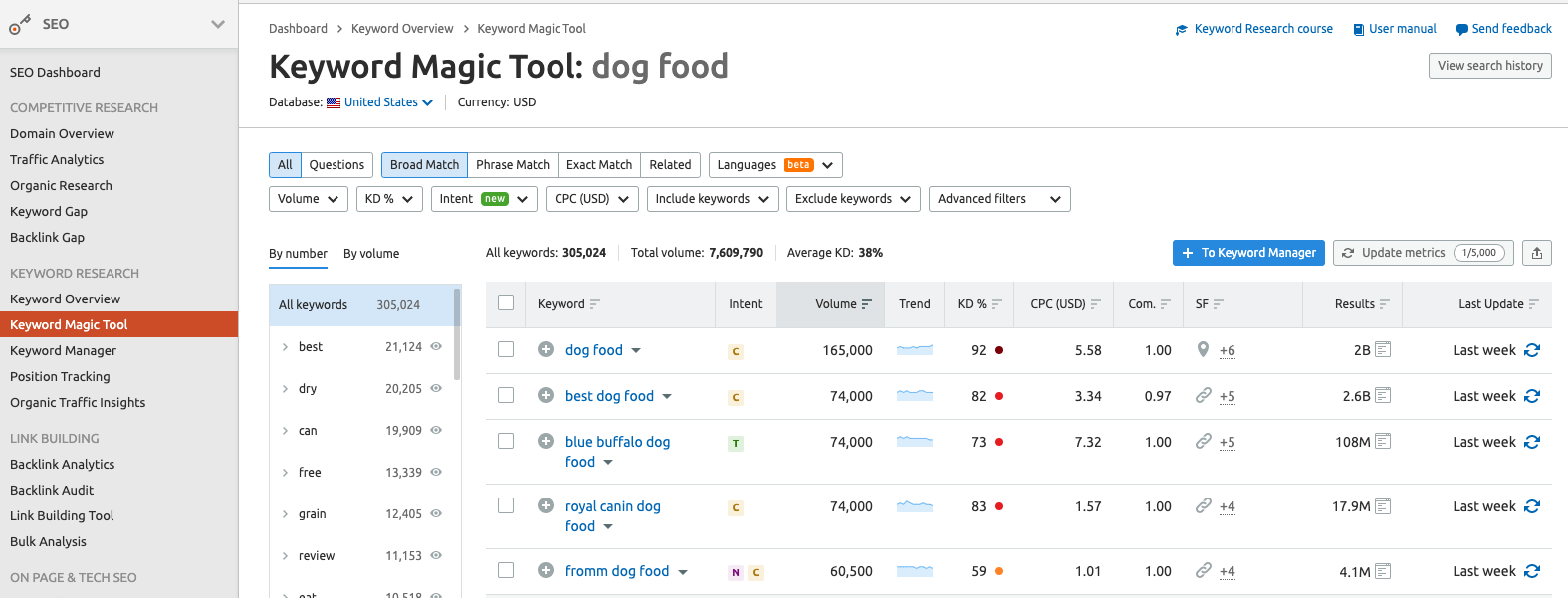Refresh metrics for dog food row
Screen dimensions: 1568x598
tap(1532, 350)
